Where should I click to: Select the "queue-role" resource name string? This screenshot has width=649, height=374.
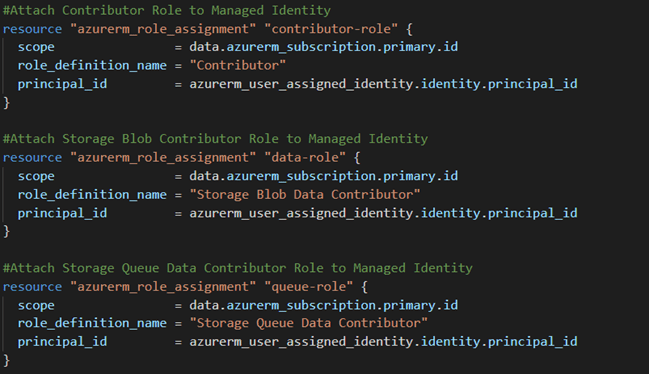(x=308, y=287)
